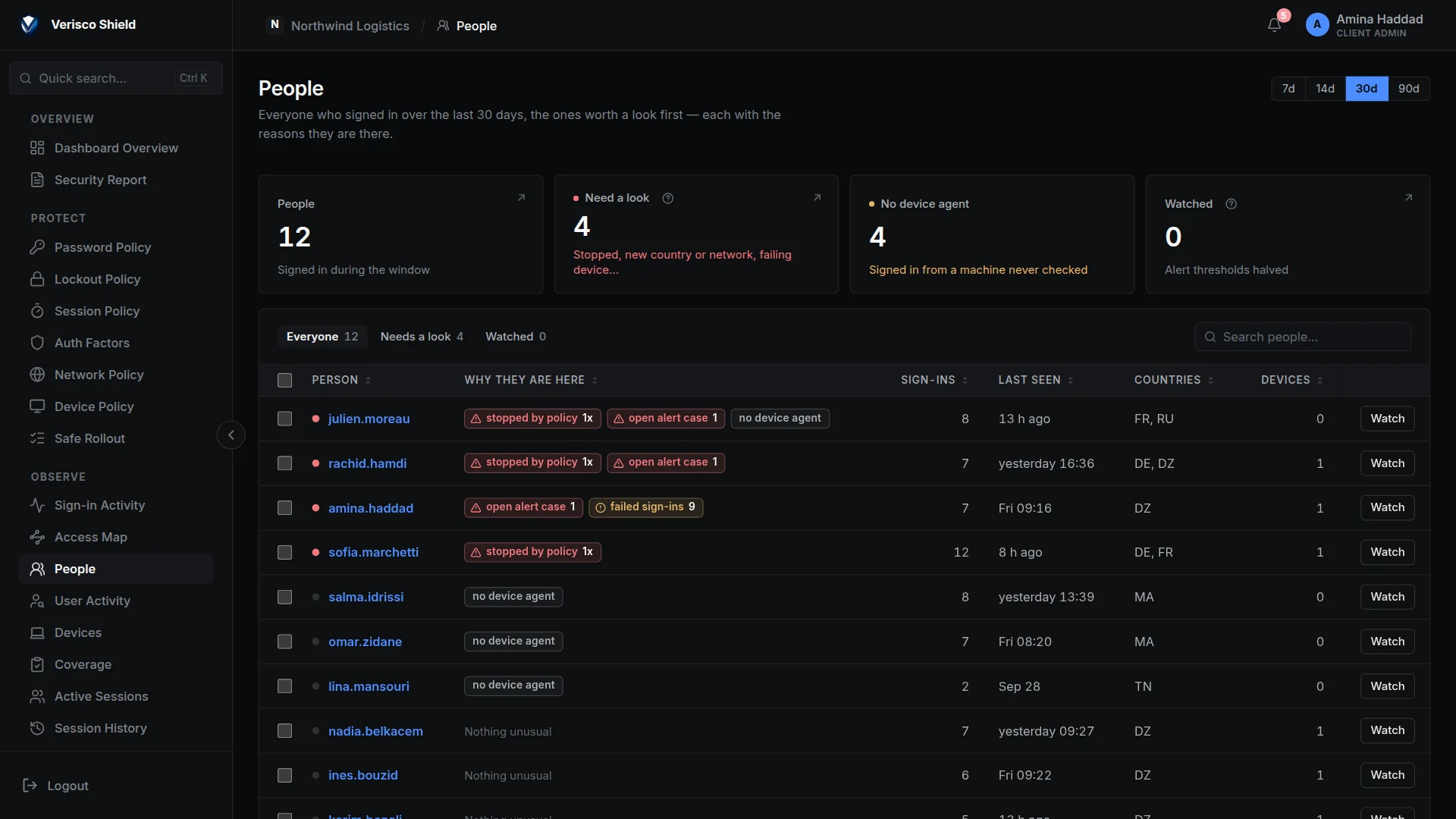Log out via the Logout link
The width and height of the screenshot is (1456, 819).
pyautogui.click(x=56, y=786)
